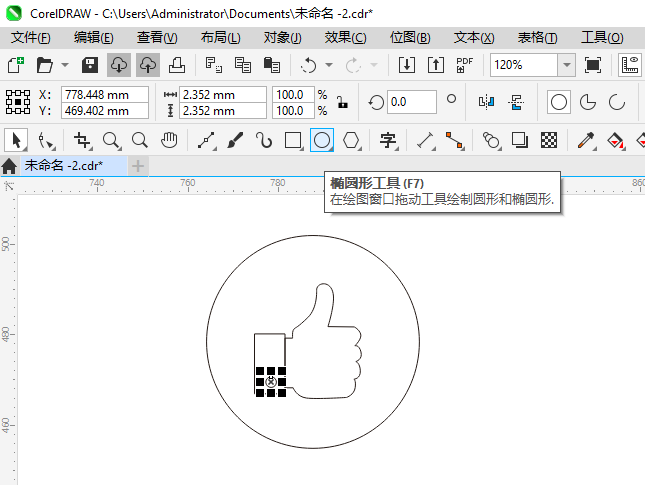
Task: Select the Drop Shadow tool
Action: [x=520, y=140]
